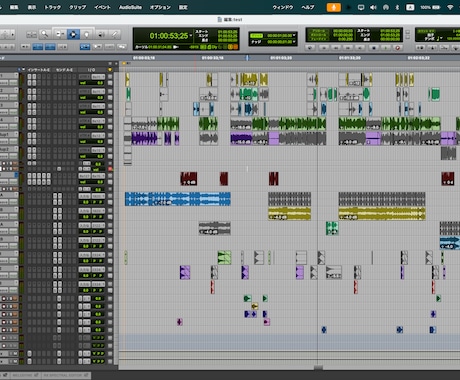Open the クリップ menu
Screen dimensions: 460x380
click(x=77, y=7)
